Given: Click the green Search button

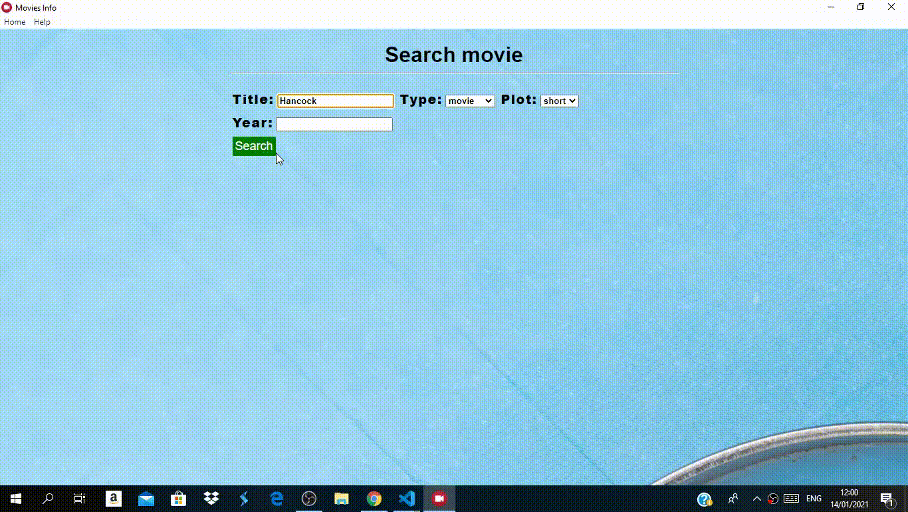Looking at the screenshot, I should [x=254, y=146].
